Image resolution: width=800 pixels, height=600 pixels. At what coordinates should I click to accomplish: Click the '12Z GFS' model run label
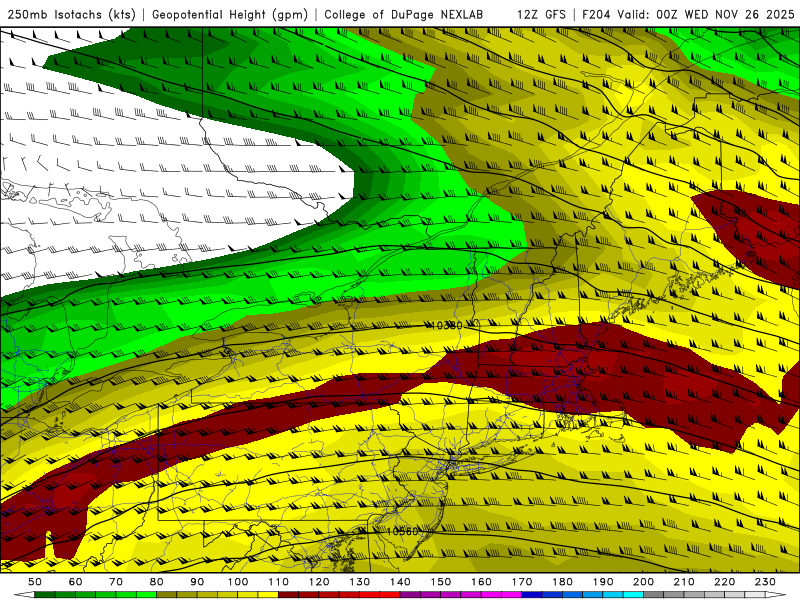pyautogui.click(x=541, y=14)
